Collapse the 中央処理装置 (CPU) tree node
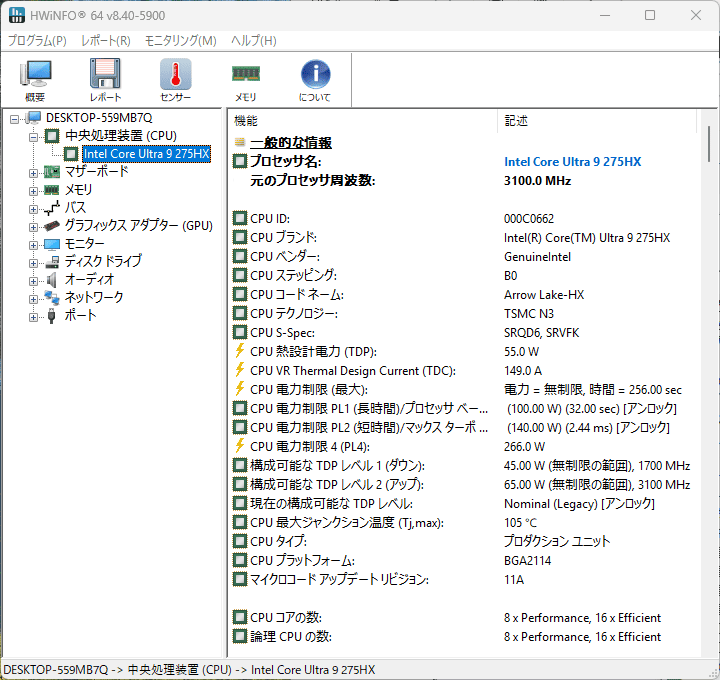The height and width of the screenshot is (680, 720). point(33,136)
